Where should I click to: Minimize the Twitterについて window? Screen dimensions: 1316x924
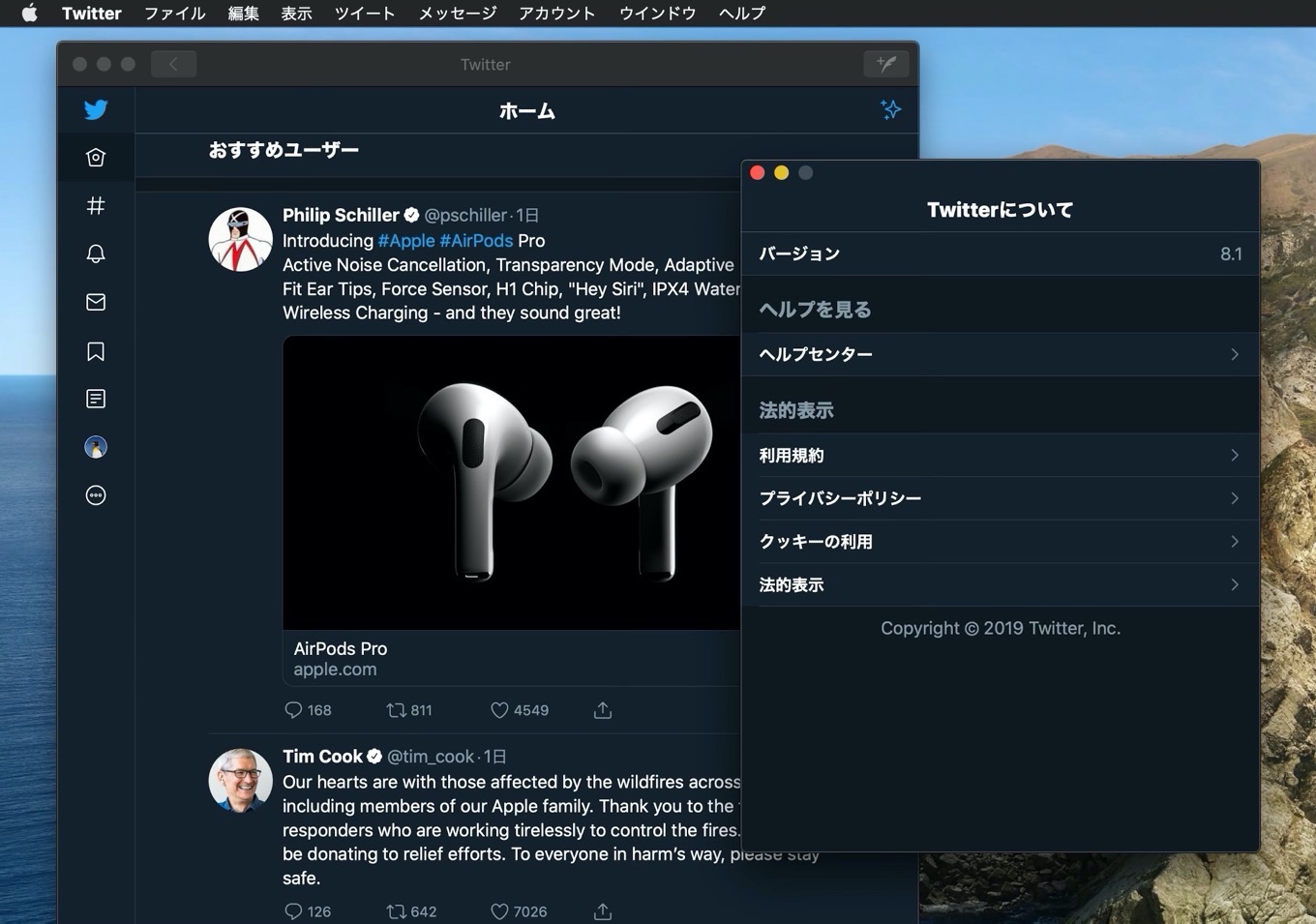click(x=782, y=173)
